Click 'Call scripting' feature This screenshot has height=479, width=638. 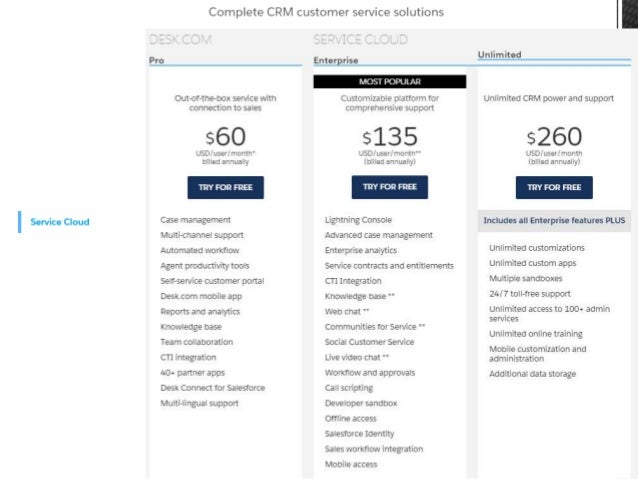349,388
